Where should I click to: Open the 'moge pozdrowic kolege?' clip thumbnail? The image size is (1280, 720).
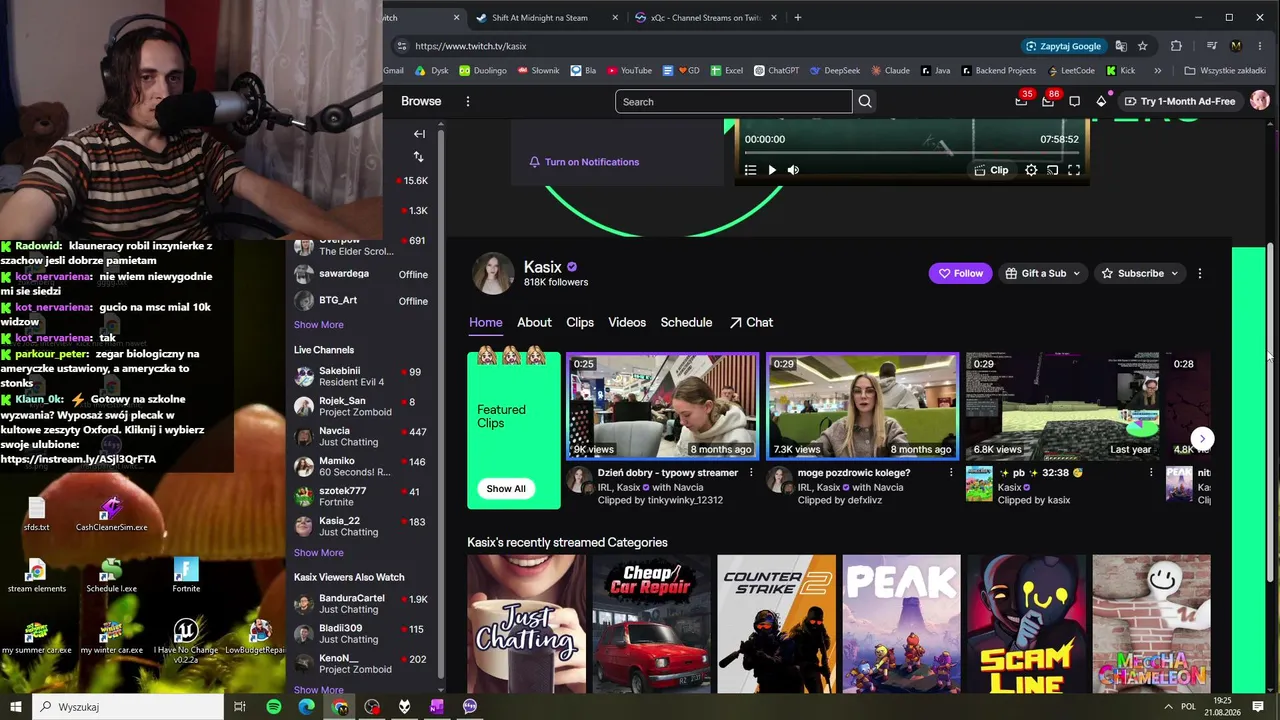click(x=863, y=406)
